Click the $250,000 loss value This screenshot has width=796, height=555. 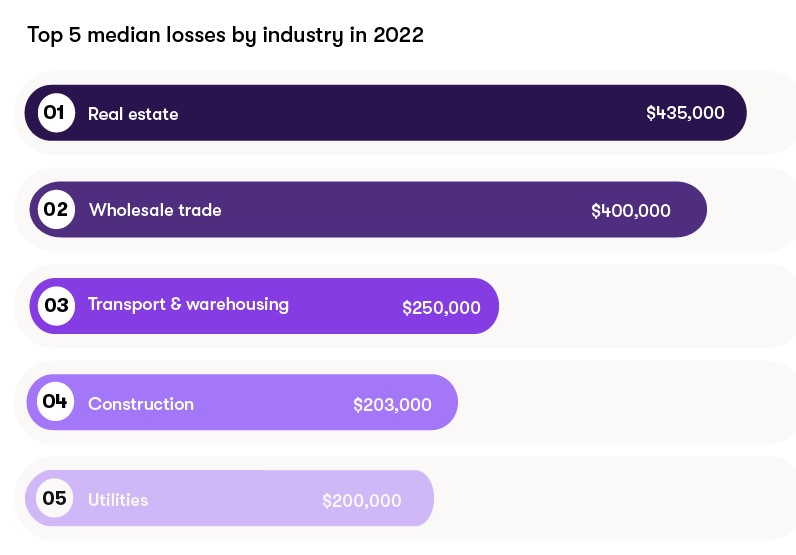point(441,308)
